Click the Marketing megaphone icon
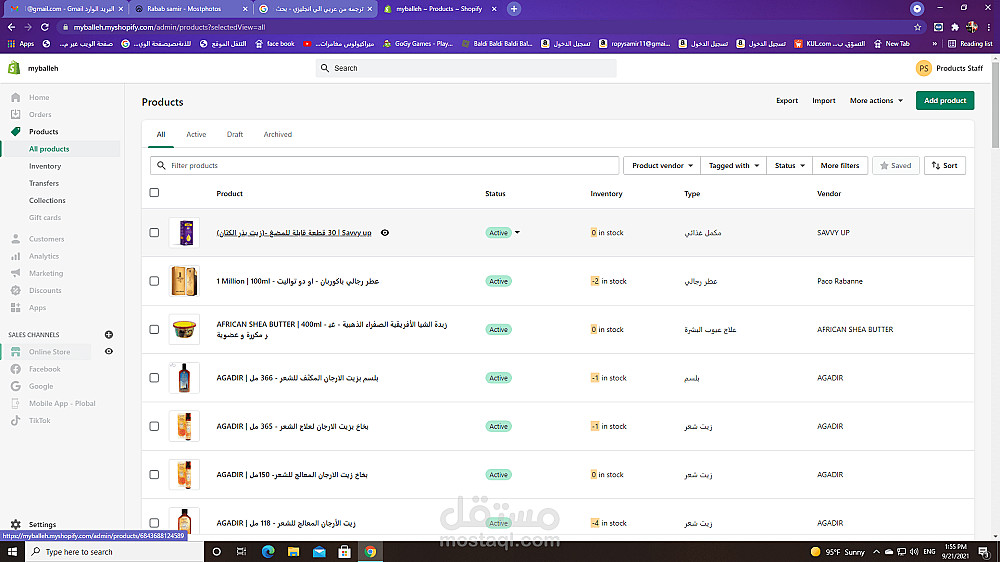The width and height of the screenshot is (1000, 562). [x=16, y=273]
